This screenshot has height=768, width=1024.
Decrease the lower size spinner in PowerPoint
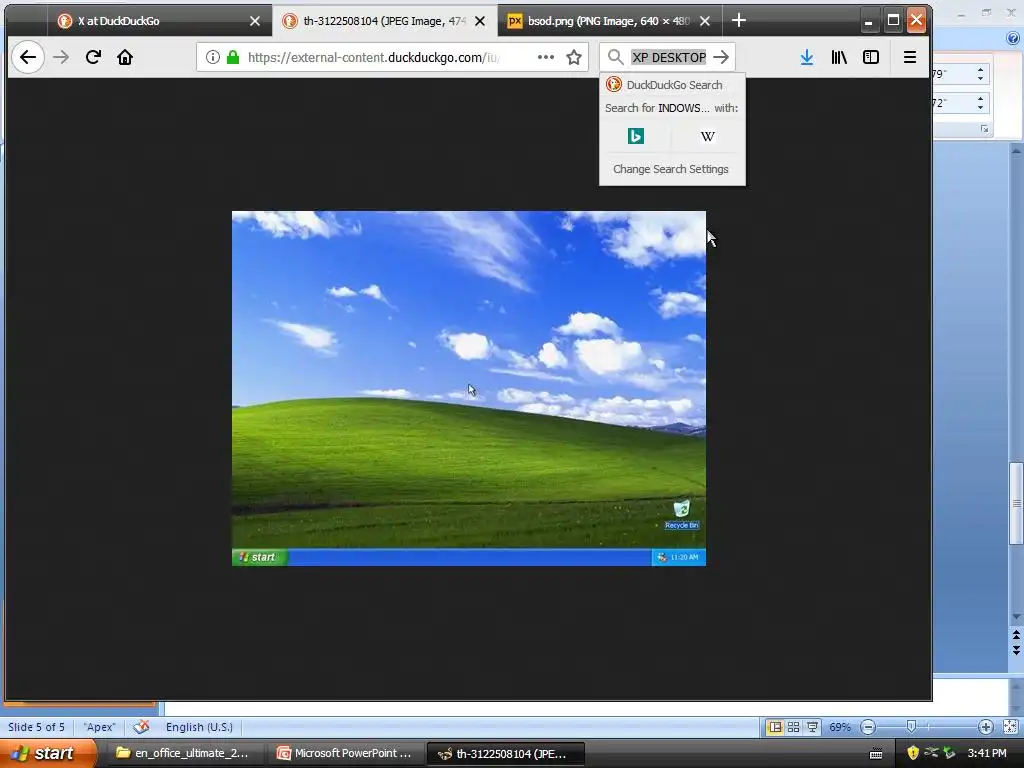(x=980, y=107)
